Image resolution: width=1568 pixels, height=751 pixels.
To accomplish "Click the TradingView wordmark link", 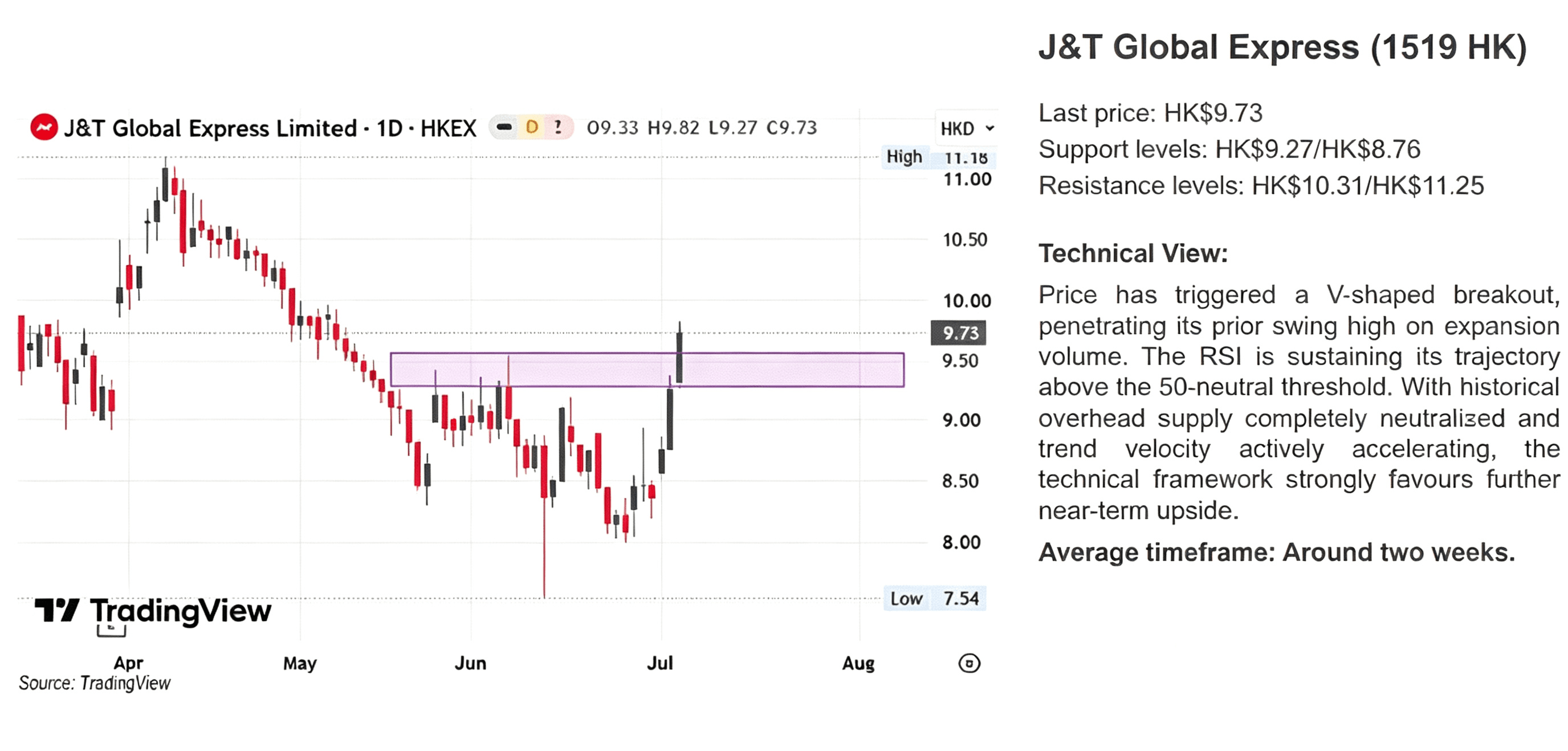I will pos(180,611).
